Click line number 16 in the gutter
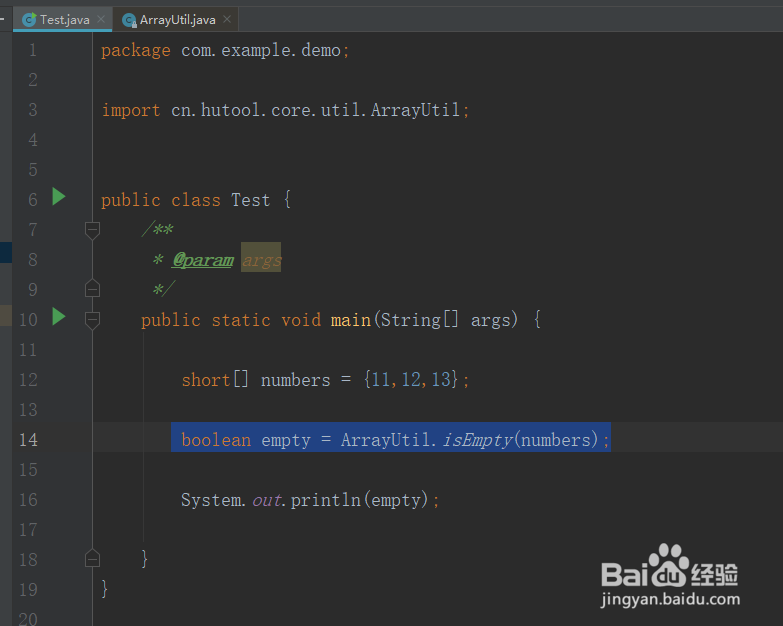Viewport: 783px width, 626px height. [x=28, y=500]
